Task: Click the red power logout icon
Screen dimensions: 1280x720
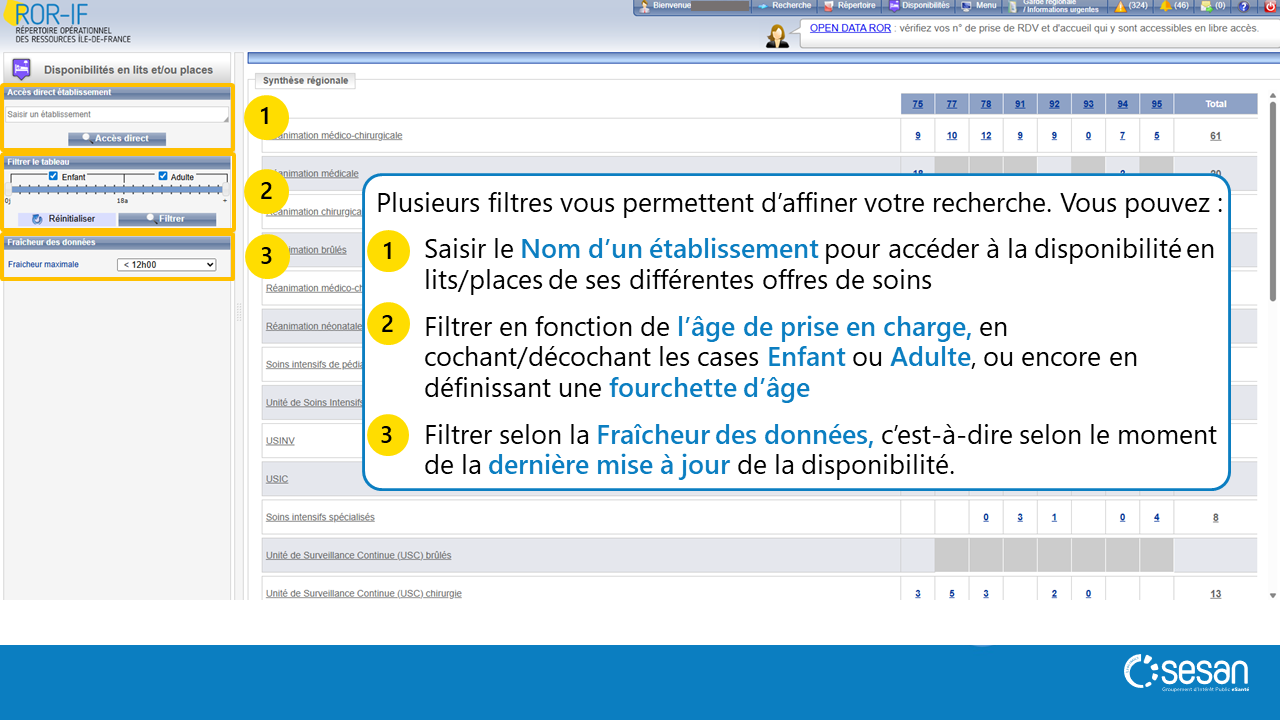Action: [1270, 6]
